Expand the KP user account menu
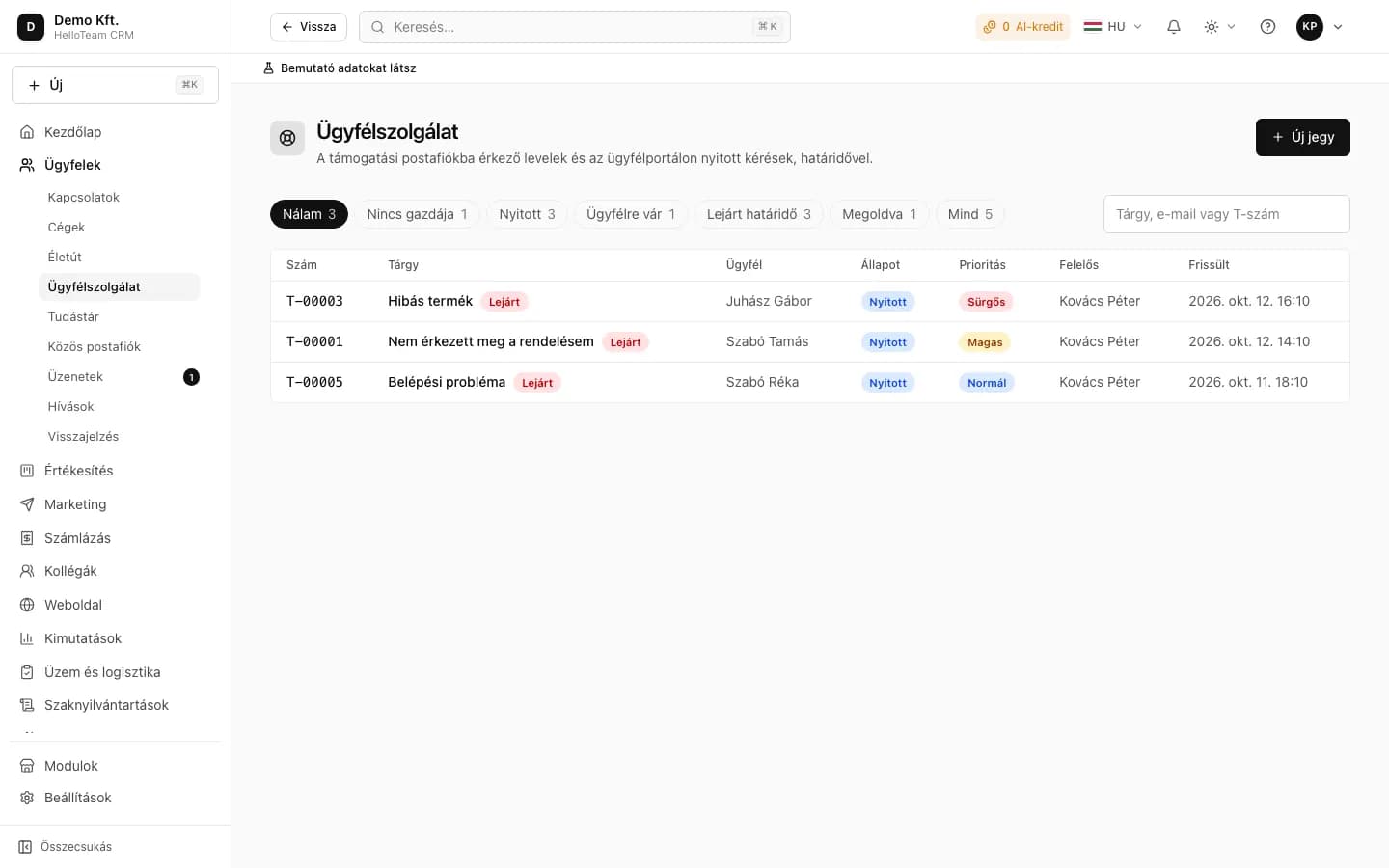Viewport: 1389px width, 868px height. click(1320, 27)
